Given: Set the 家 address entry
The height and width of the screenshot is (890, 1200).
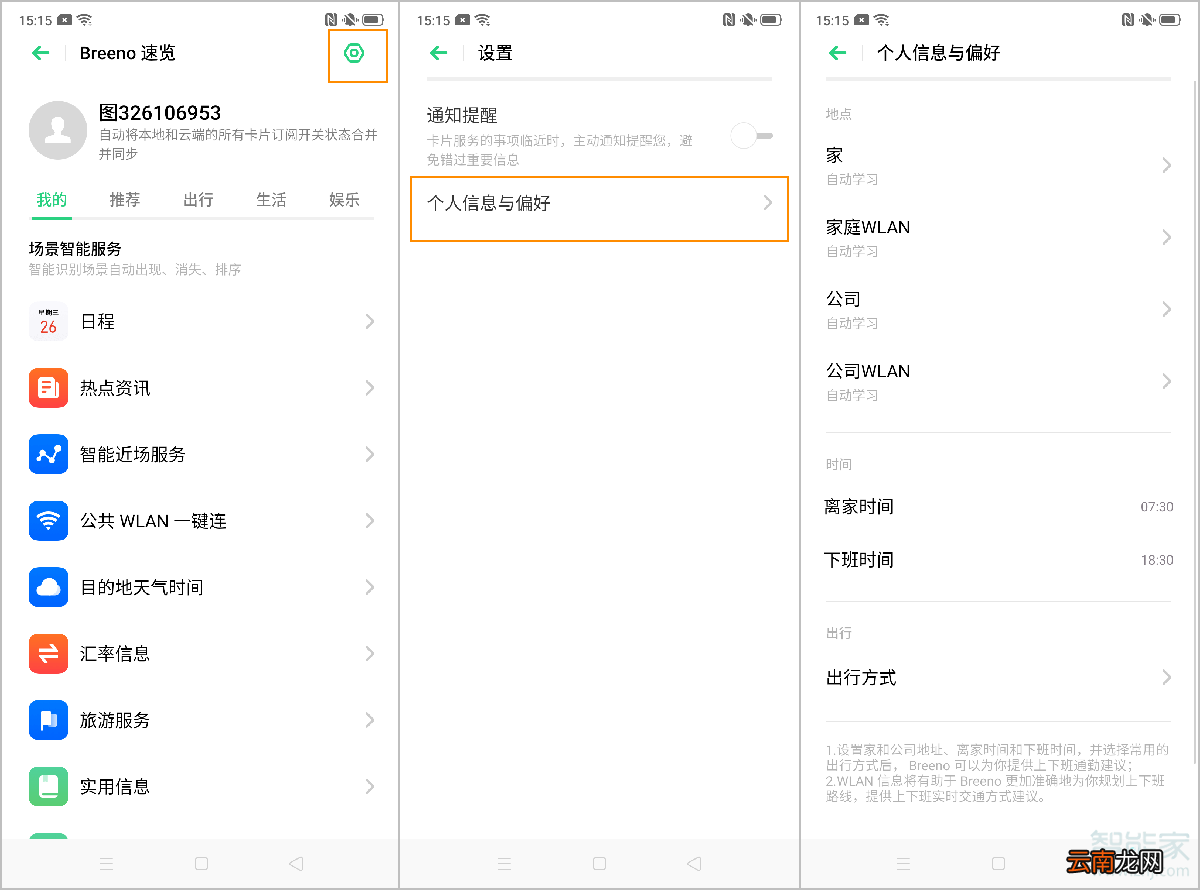Looking at the screenshot, I should (1000, 166).
